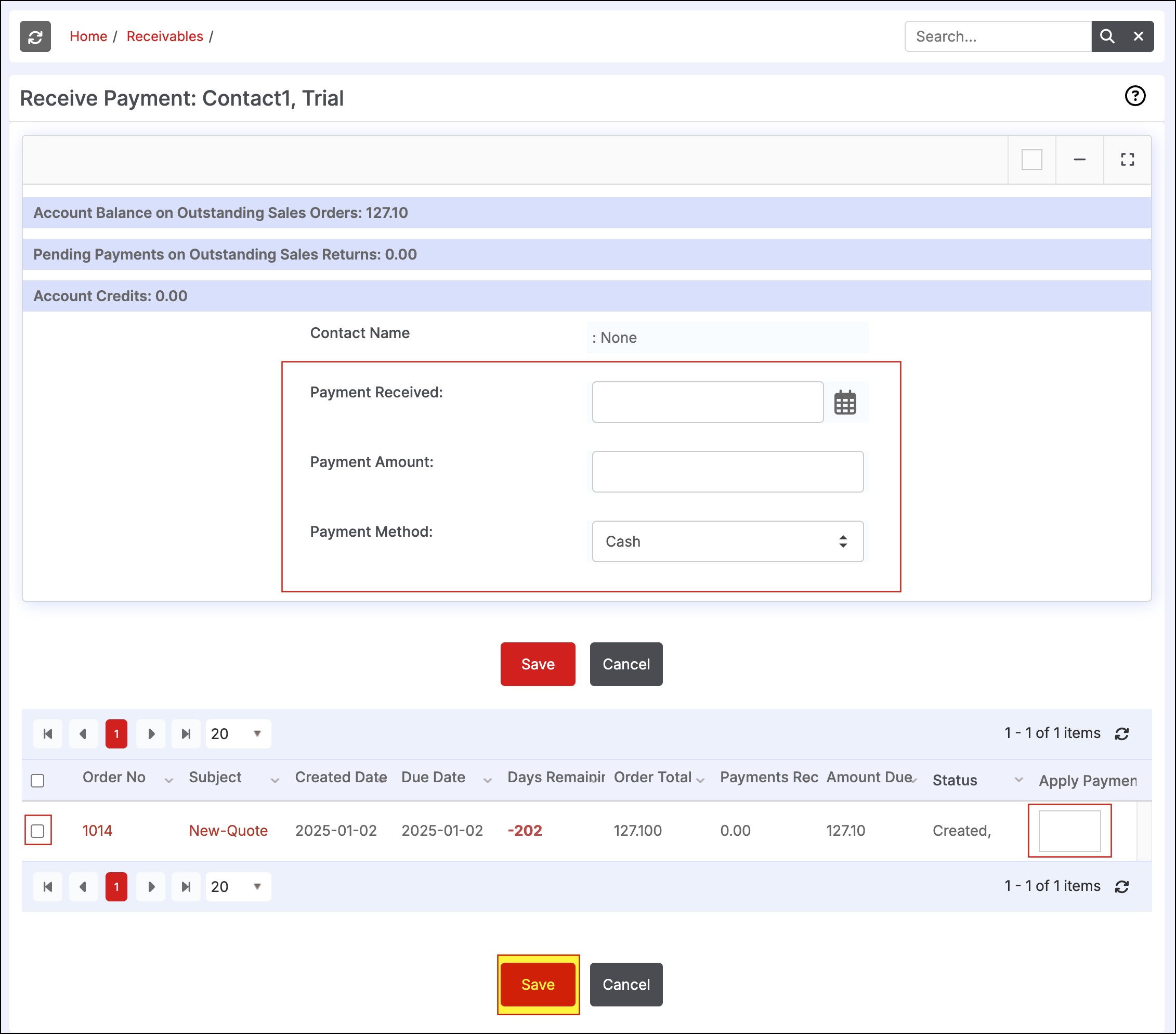Clear the search with the X icon

pyautogui.click(x=1138, y=36)
